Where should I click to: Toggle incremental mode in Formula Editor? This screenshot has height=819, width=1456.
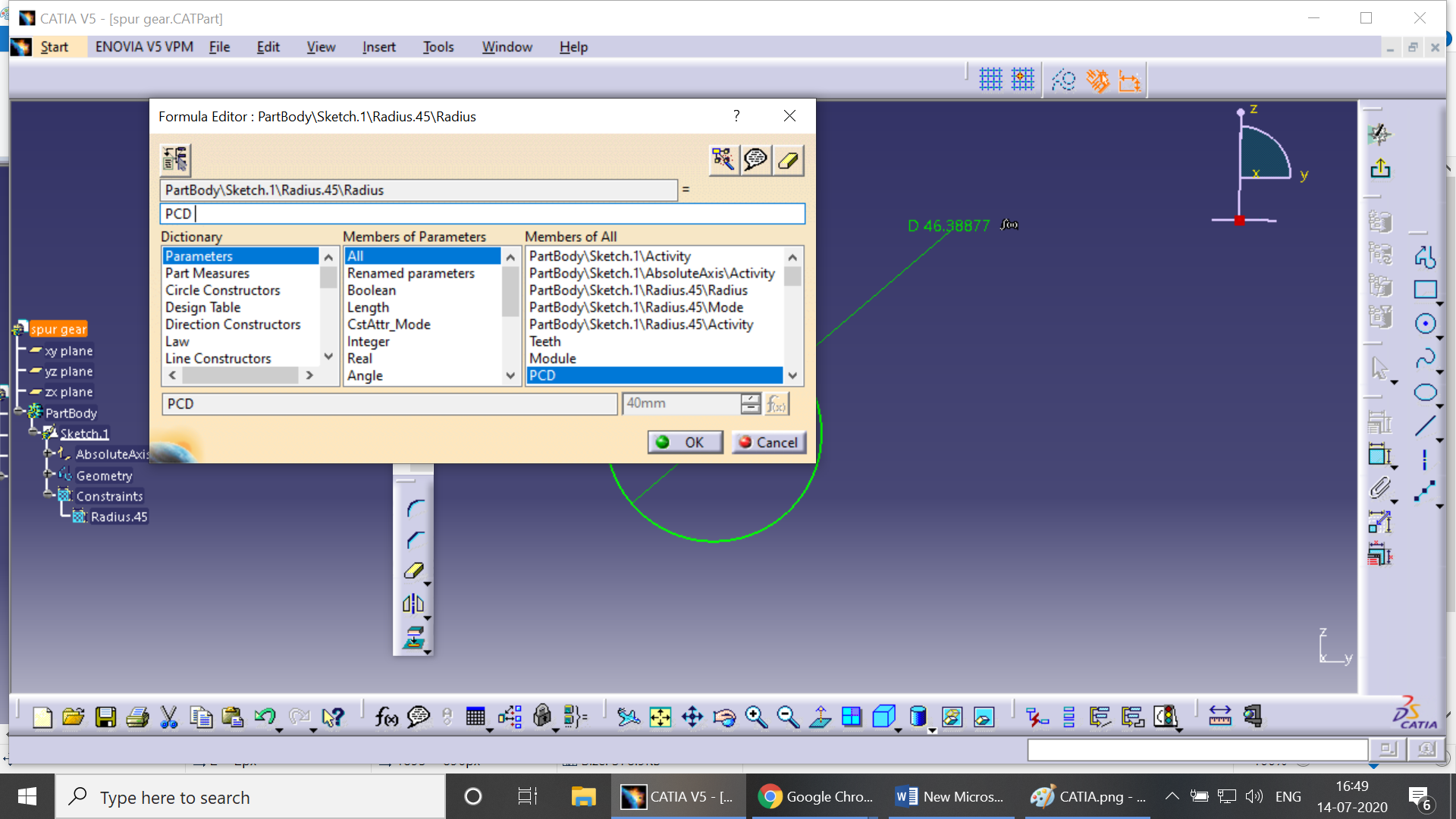[x=175, y=159]
